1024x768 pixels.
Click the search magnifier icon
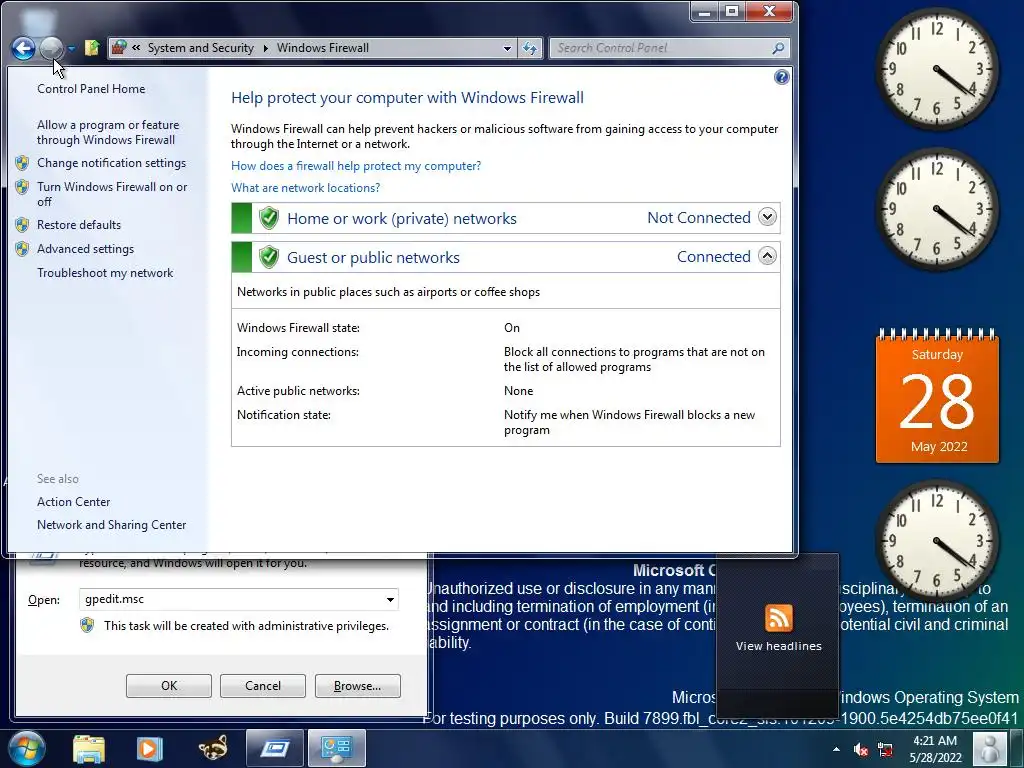coord(778,48)
